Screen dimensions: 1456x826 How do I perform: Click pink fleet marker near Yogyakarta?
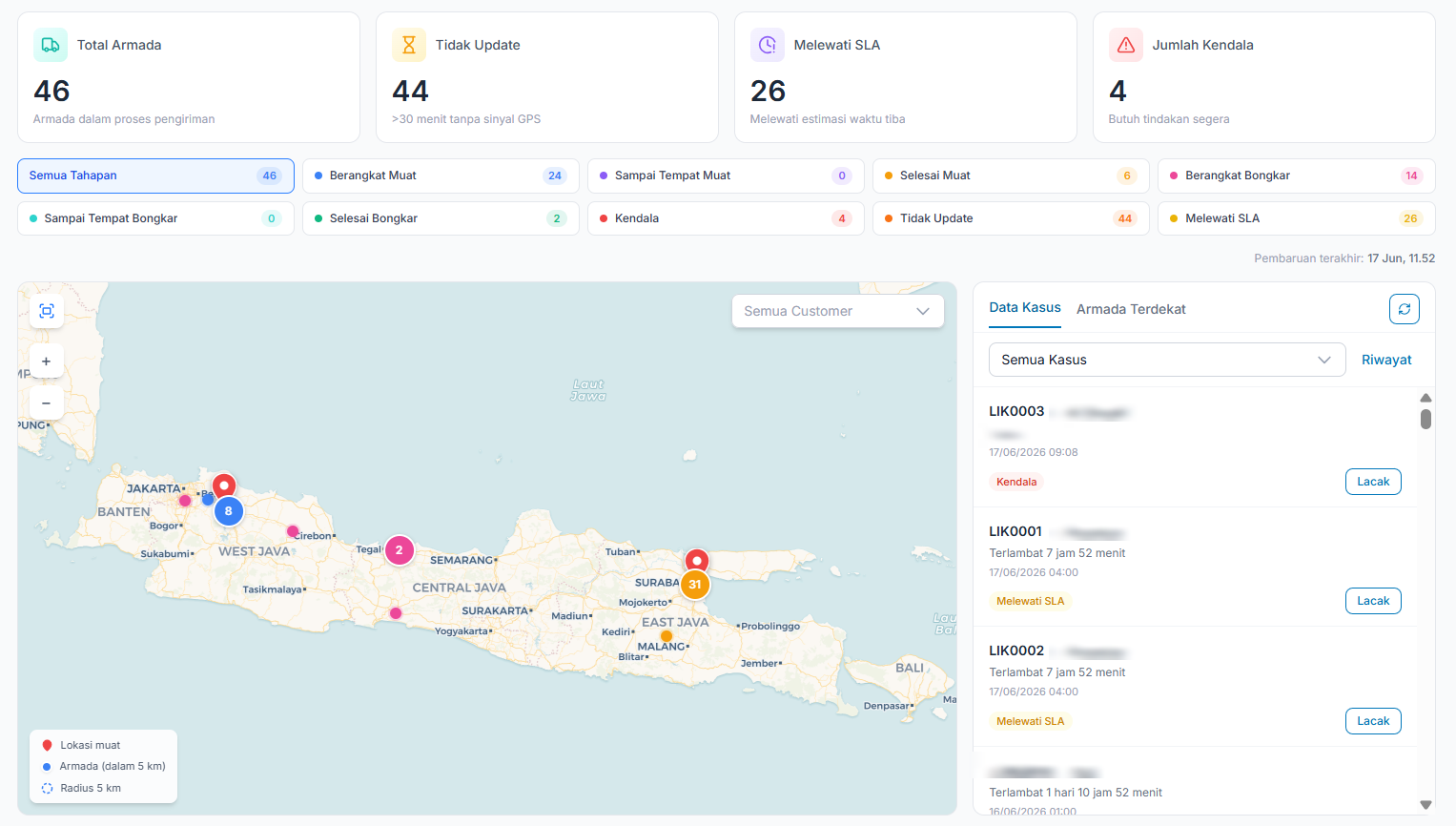pyautogui.click(x=396, y=613)
